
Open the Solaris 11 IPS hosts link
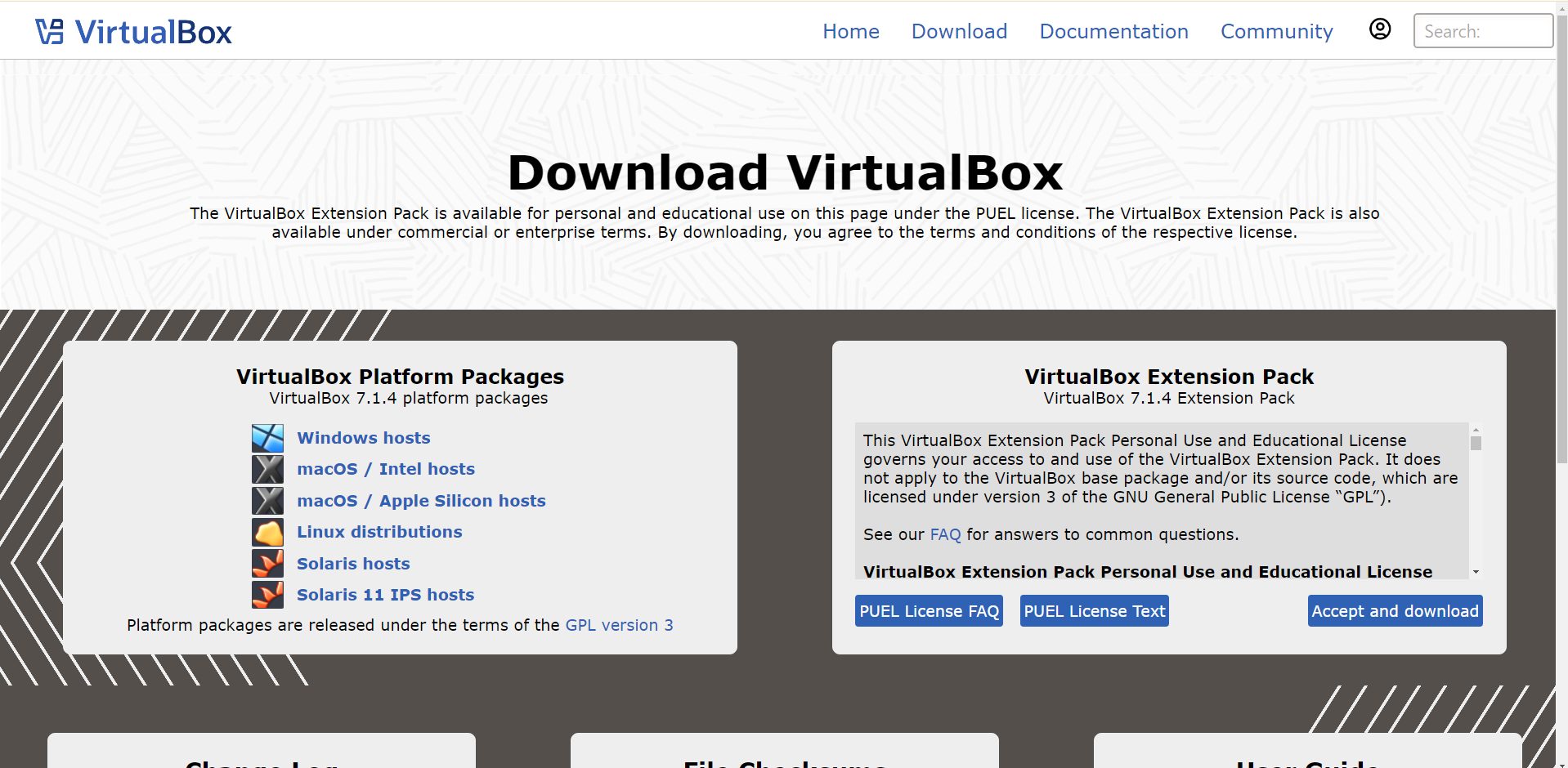tap(385, 595)
